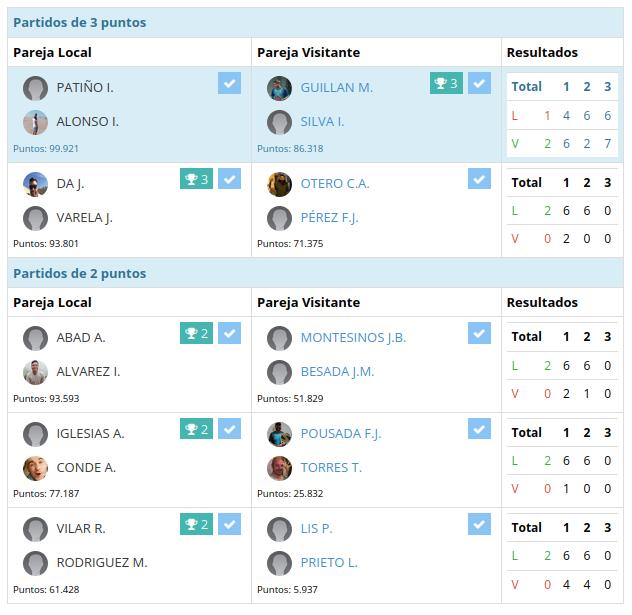Click the avatar of CONDE A.

click(35, 468)
